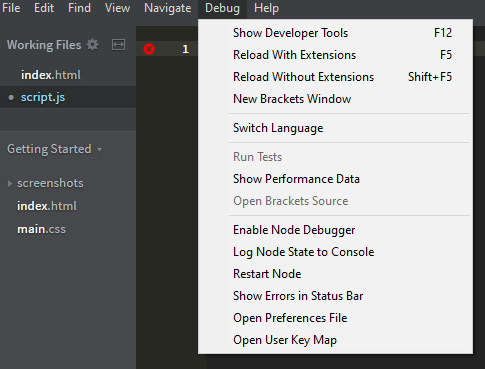The height and width of the screenshot is (369, 485).
Task: Click the red error icon on line 1
Action: [x=149, y=49]
